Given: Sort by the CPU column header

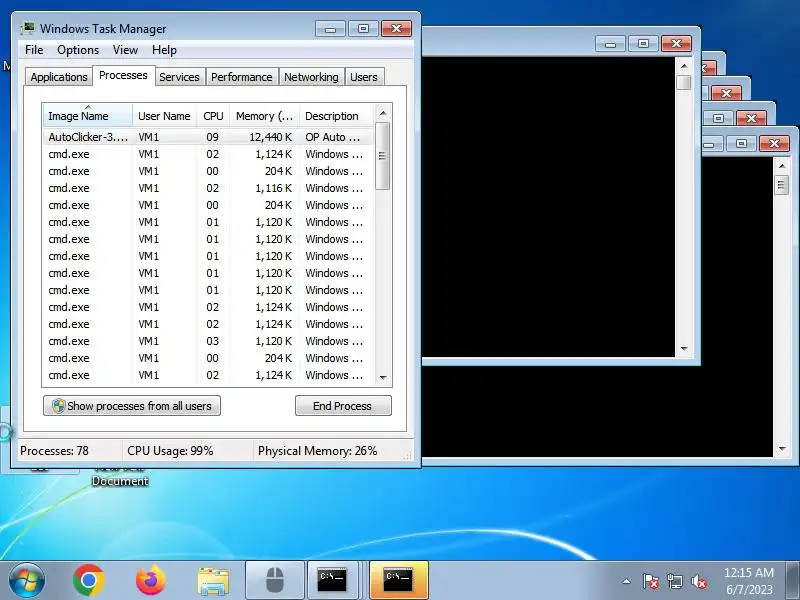Looking at the screenshot, I should click(x=213, y=116).
